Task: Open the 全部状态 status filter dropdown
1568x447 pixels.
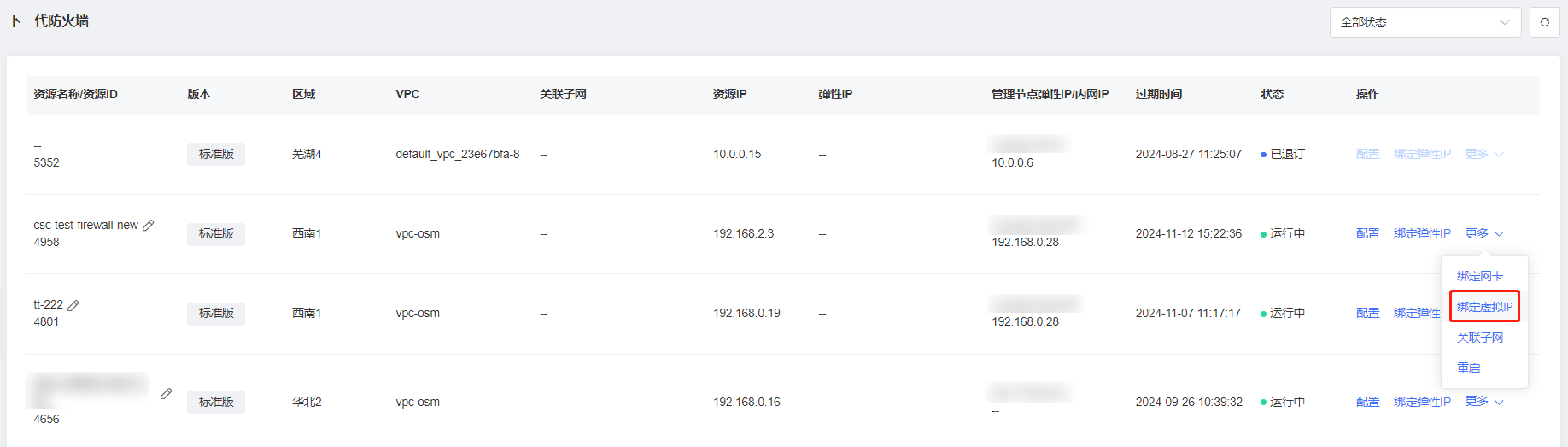Action: click(1425, 22)
